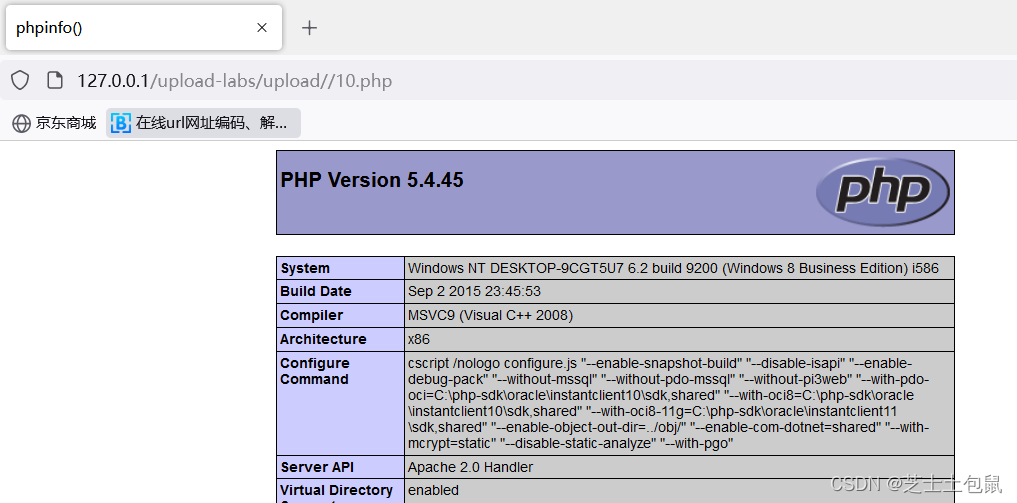This screenshot has width=1017, height=503.
Task: Click the cscript configure command text
Action: [x=669, y=403]
